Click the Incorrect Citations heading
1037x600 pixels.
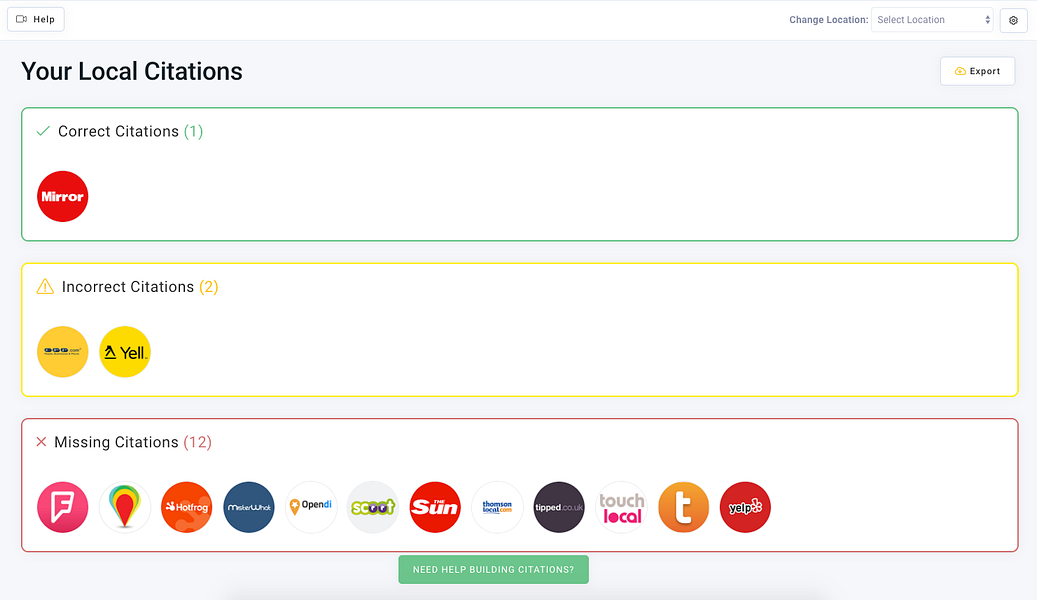127,286
